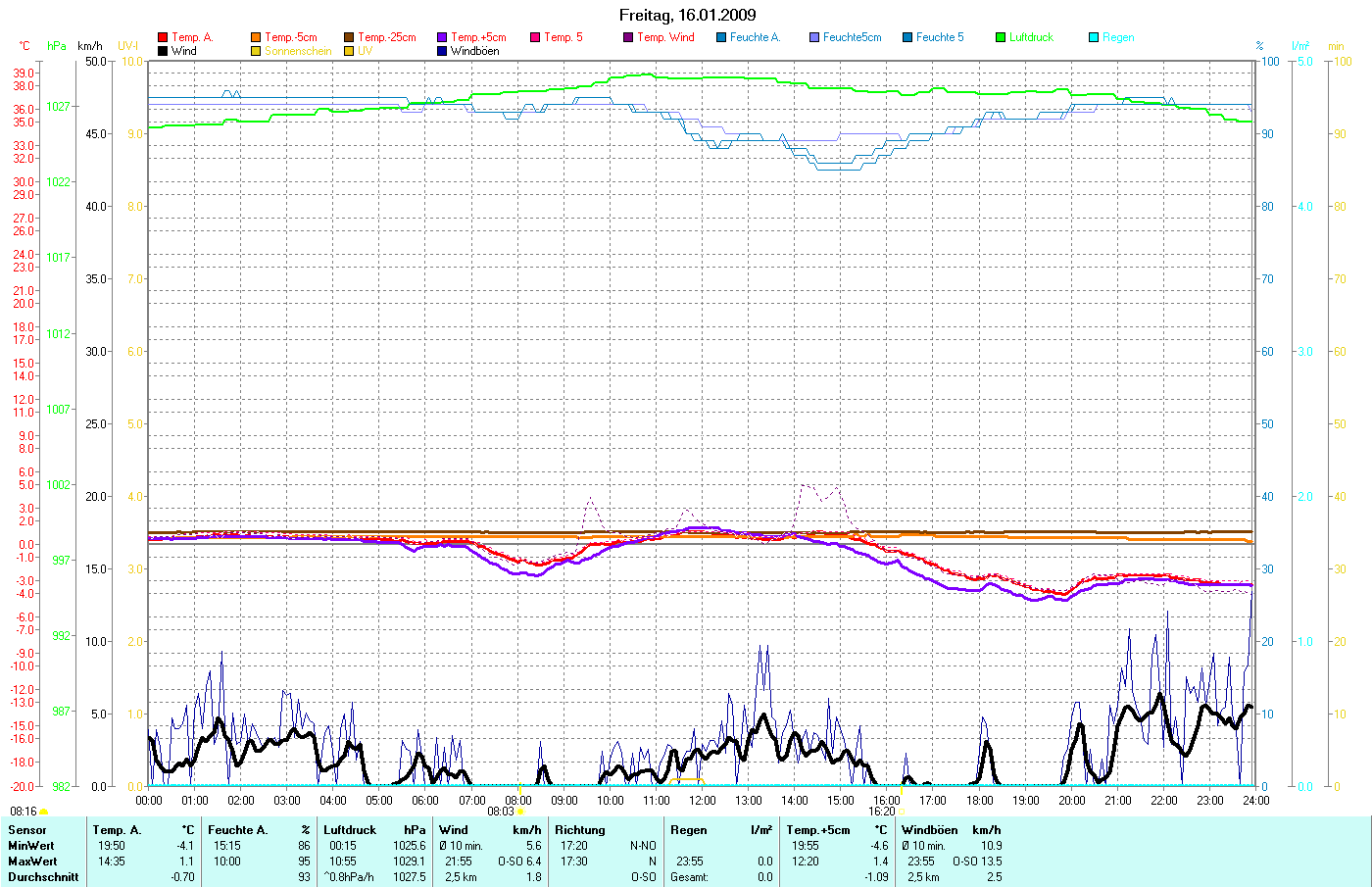Select the Feuchte5cm legend label
Viewport: 1372px width, 887px height.
(x=852, y=37)
